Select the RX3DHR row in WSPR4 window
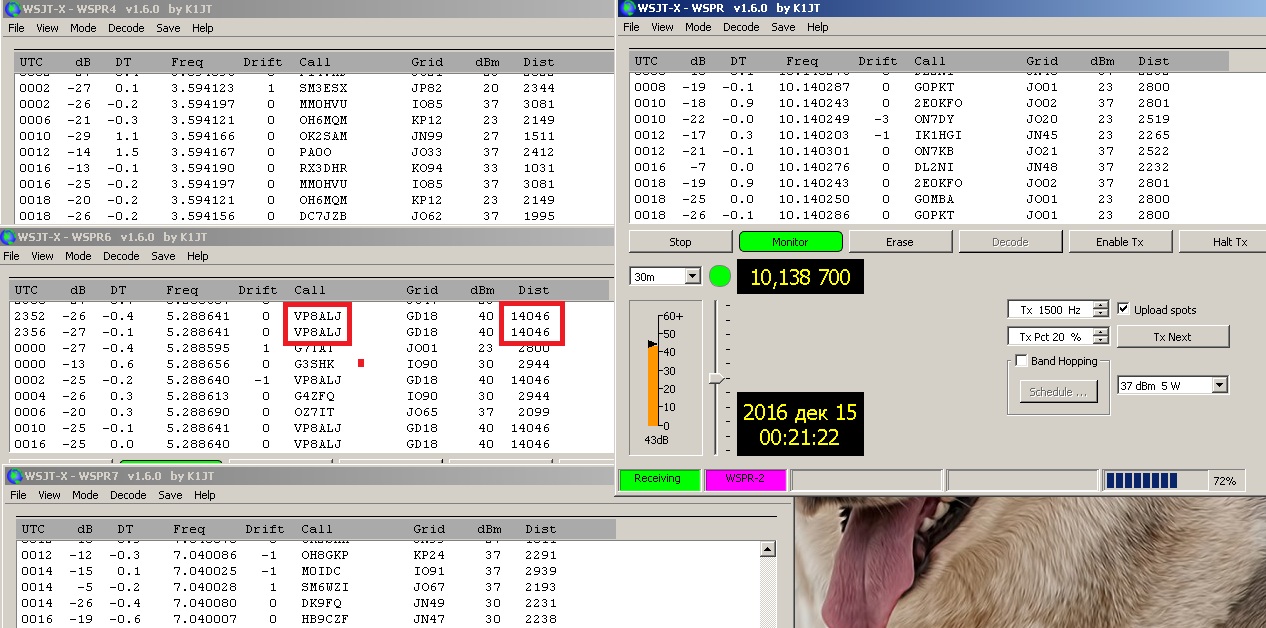This screenshot has width=1266, height=628. click(313, 168)
